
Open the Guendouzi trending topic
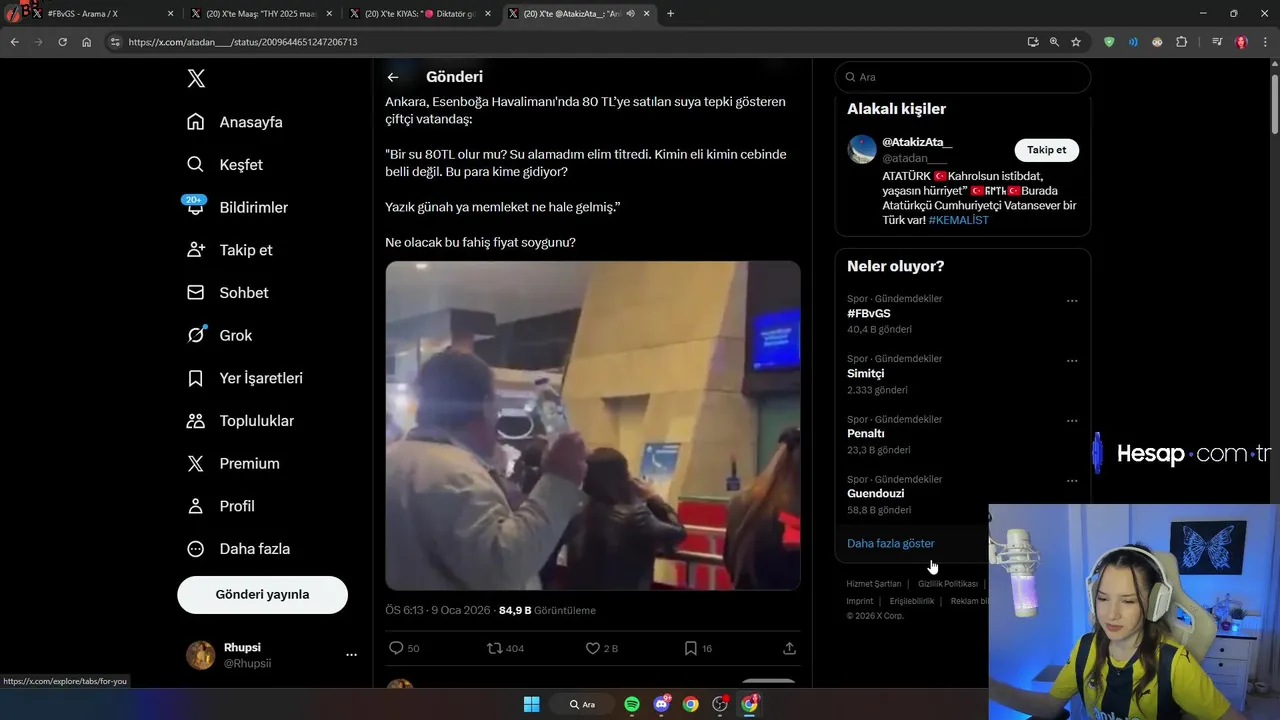tap(876, 494)
